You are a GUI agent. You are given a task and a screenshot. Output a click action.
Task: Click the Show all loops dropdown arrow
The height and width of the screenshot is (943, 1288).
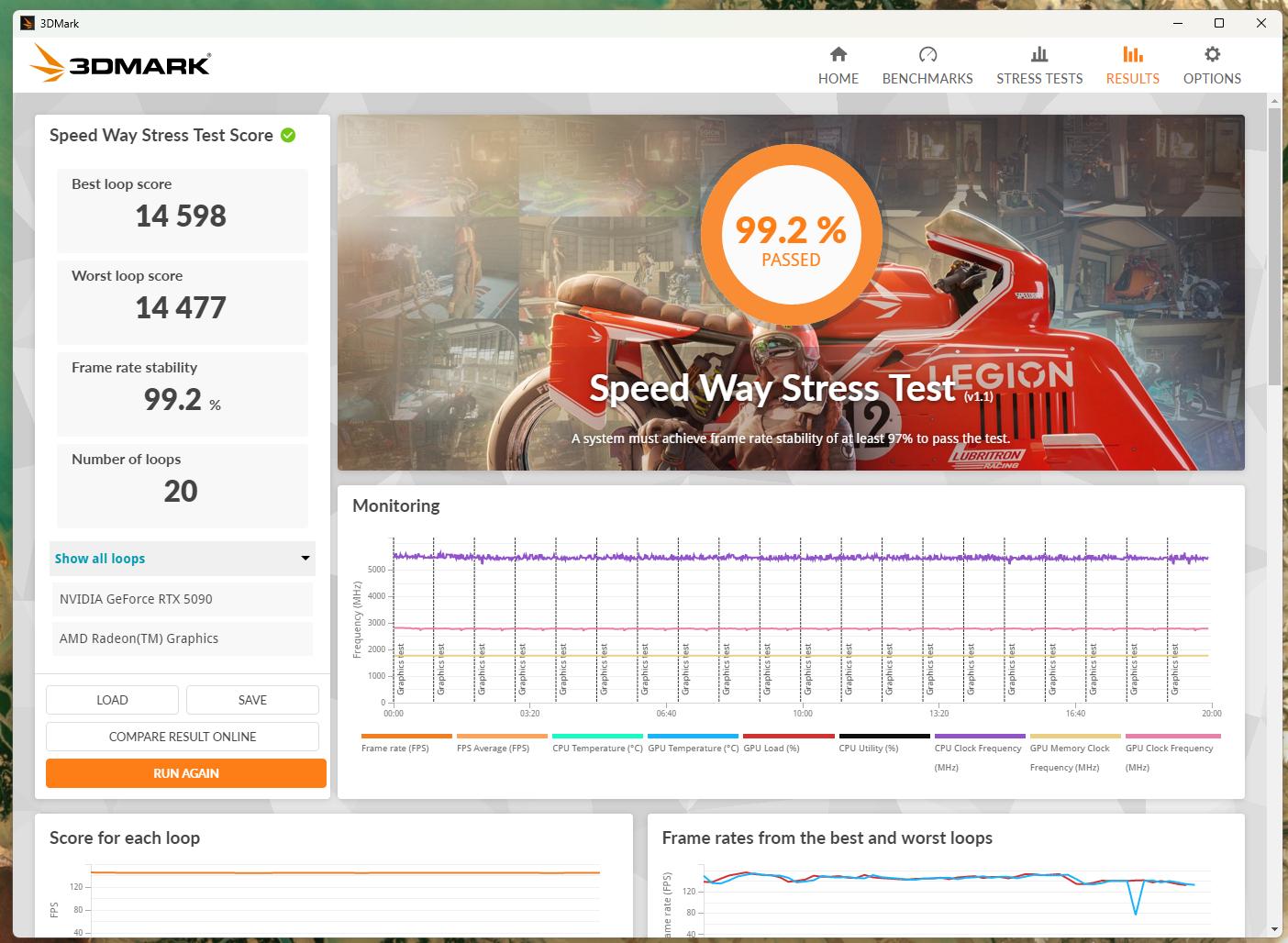tap(305, 559)
